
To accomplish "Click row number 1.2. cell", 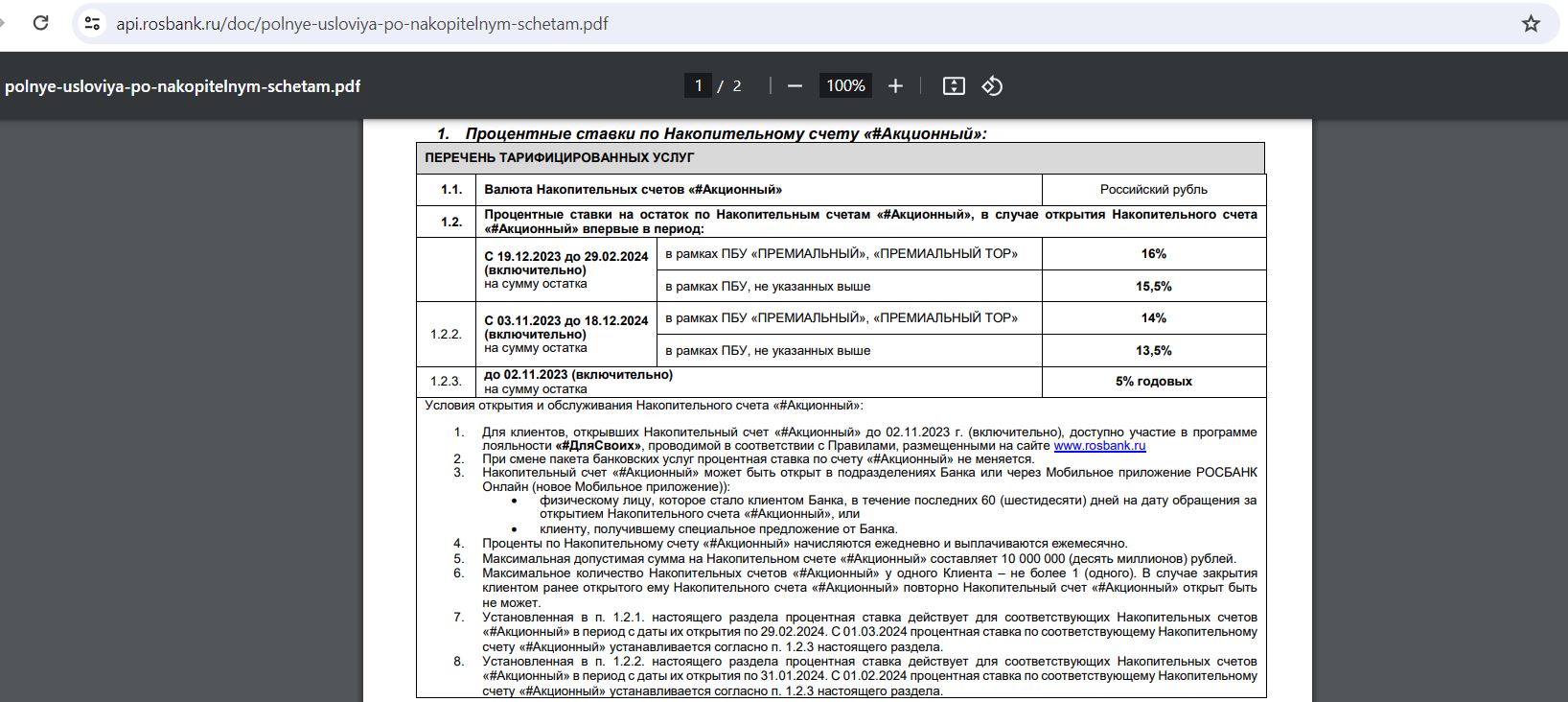I will (447, 222).
